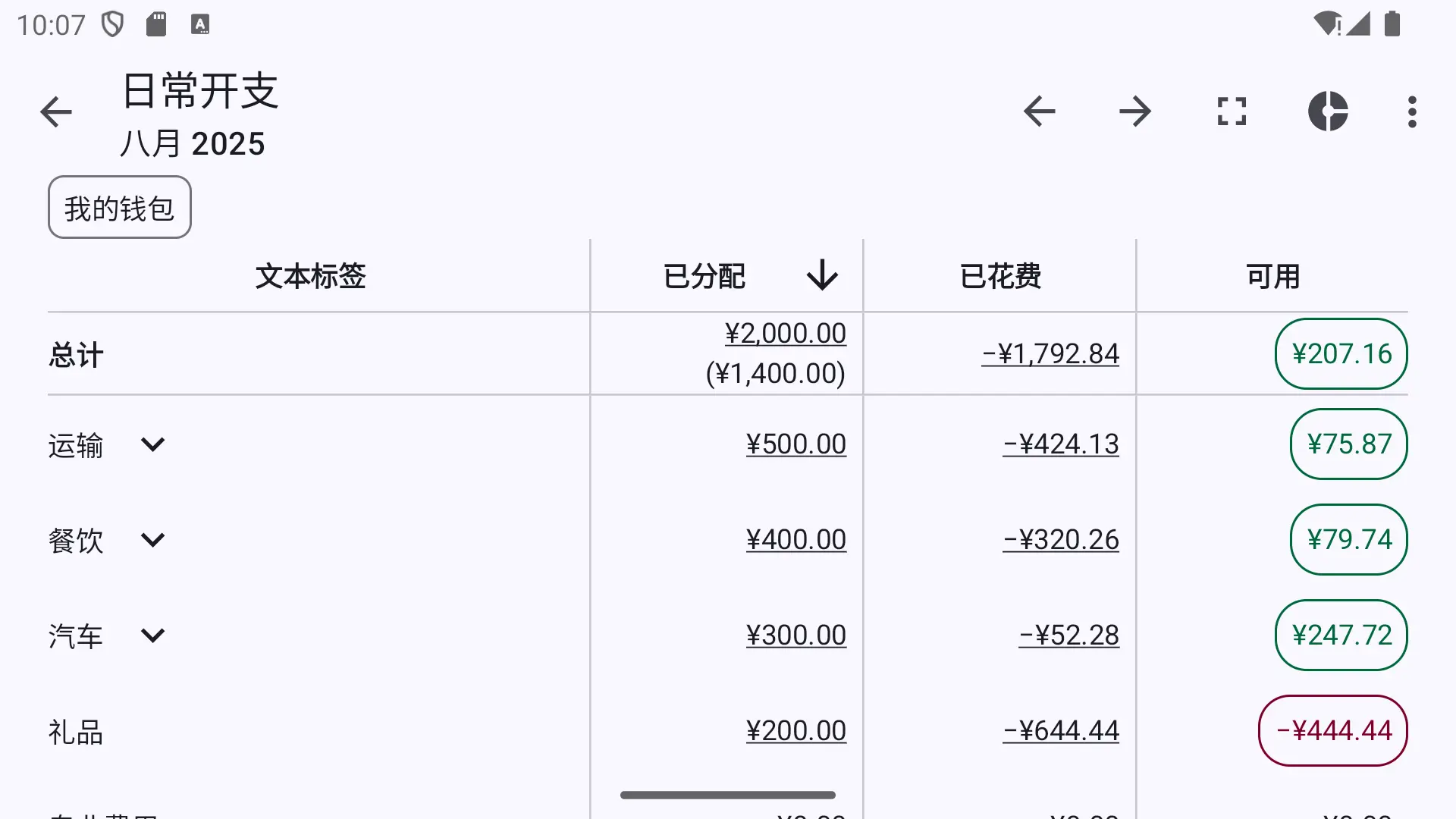
Task: Open the three-dot overflow menu
Action: click(x=1412, y=111)
